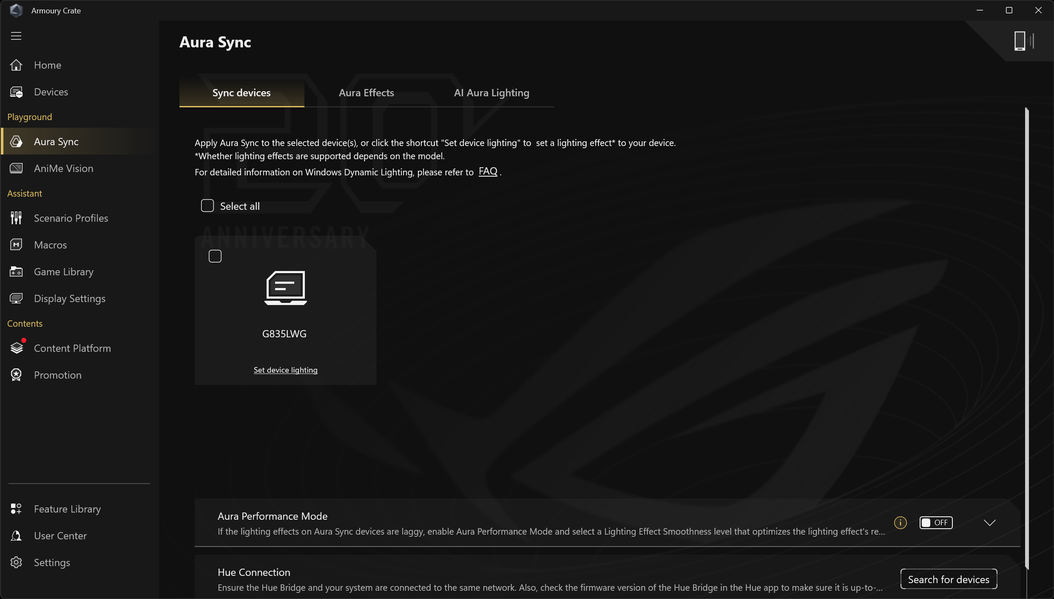Click the Feature Library icon
1054x599 pixels.
(16, 509)
